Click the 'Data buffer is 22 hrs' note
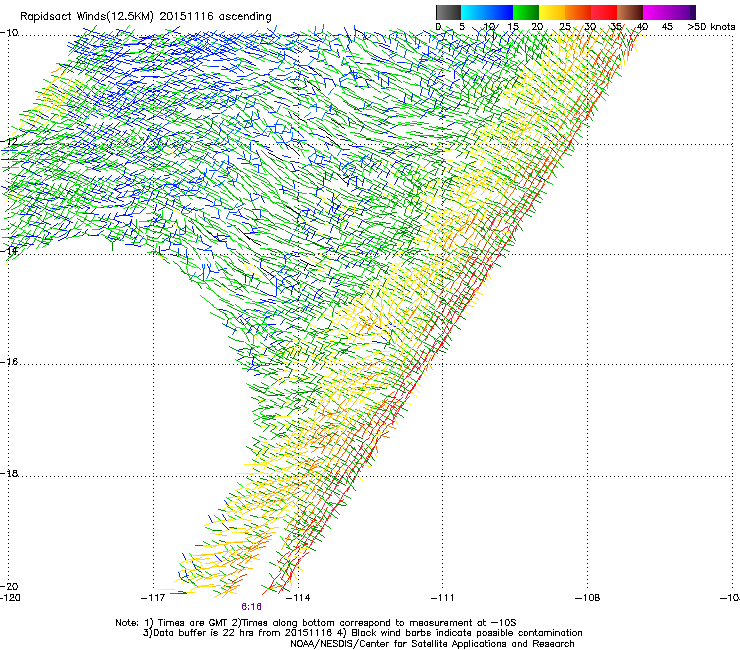Image resolution: width=740 pixels, height=650 pixels. pos(237,633)
